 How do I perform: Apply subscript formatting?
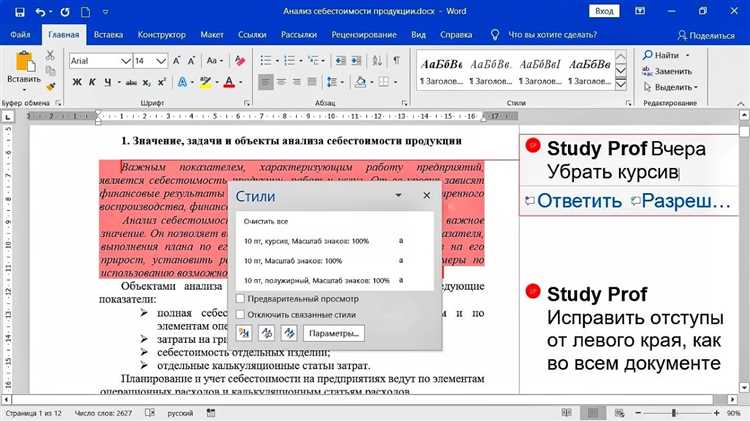coord(147,83)
